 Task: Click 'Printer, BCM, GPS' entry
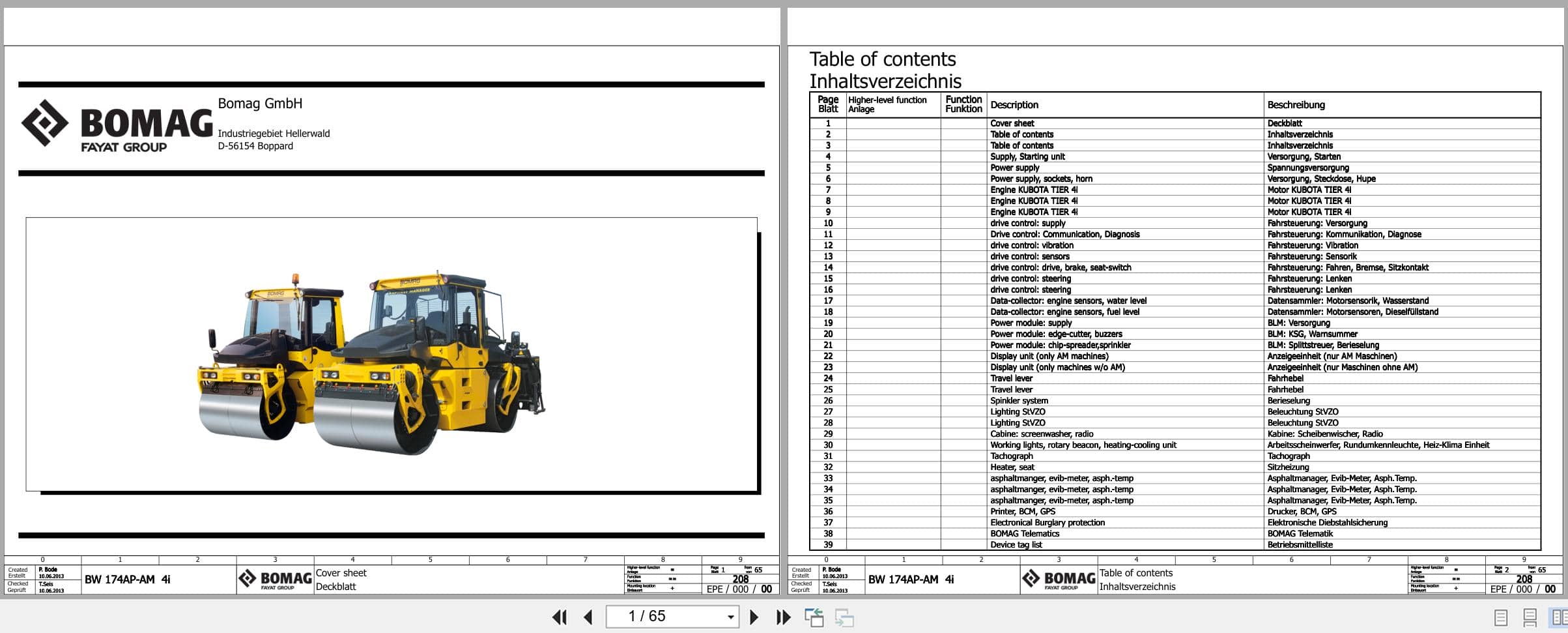pos(1022,511)
